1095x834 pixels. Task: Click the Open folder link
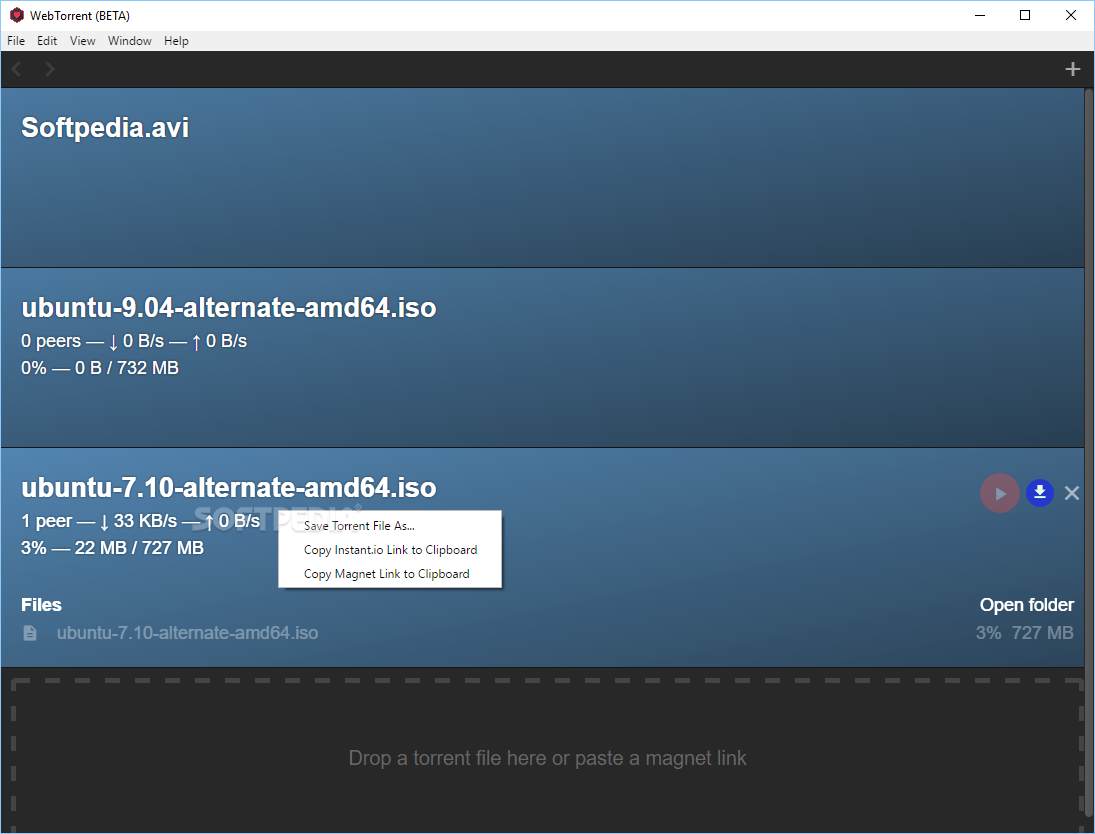(1027, 605)
